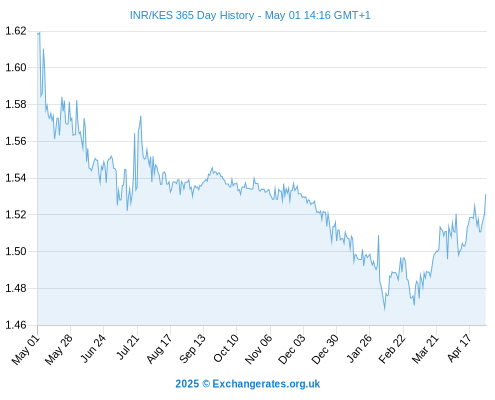Image resolution: width=495 pixels, height=400 pixels.
Task: Select the Mar 21 axis label
Action: click(x=425, y=349)
